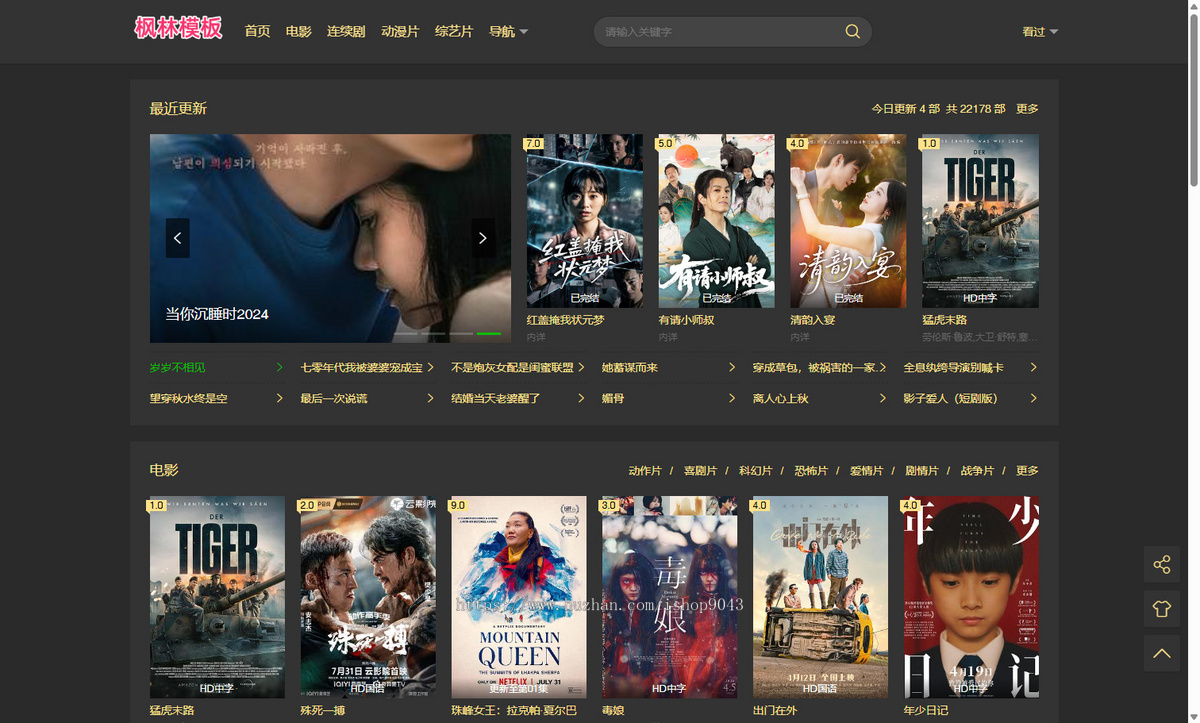Viewport: 1200px width, 723px height.
Task: Click arrow next to 媚骨
Action: (732, 398)
